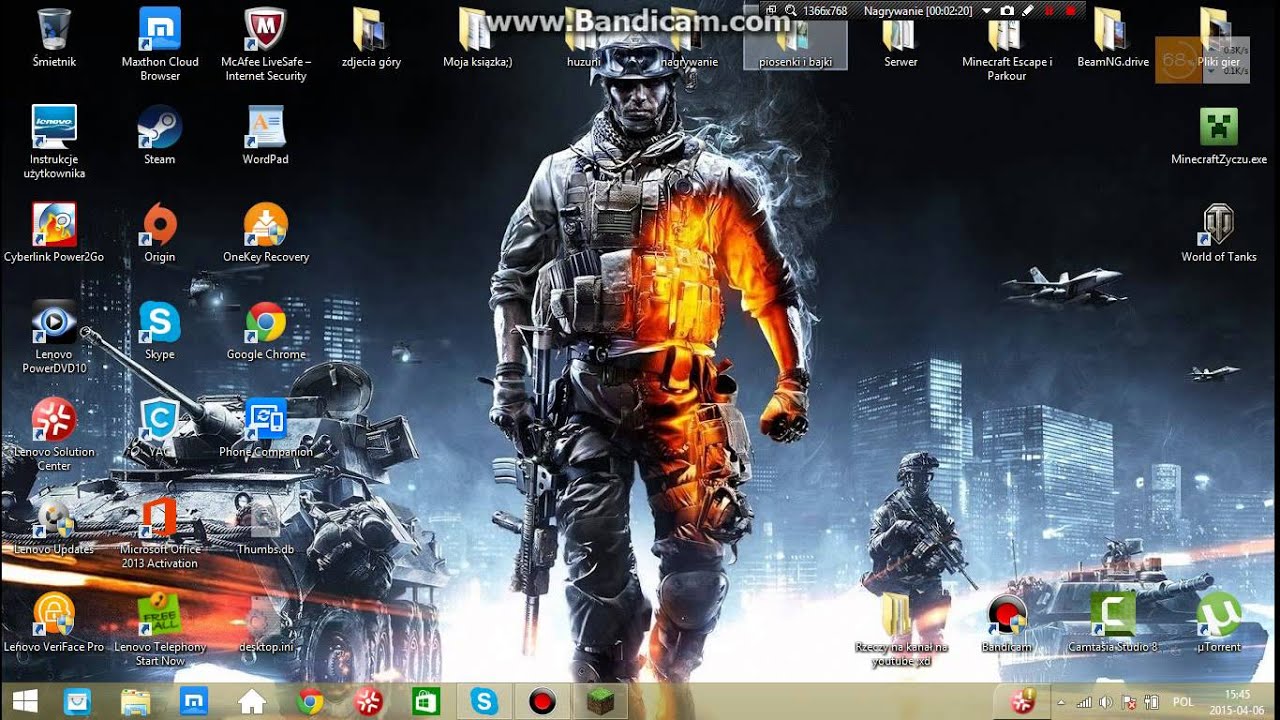
Task: Switch to Bandicam recorder in taskbar
Action: (542, 701)
